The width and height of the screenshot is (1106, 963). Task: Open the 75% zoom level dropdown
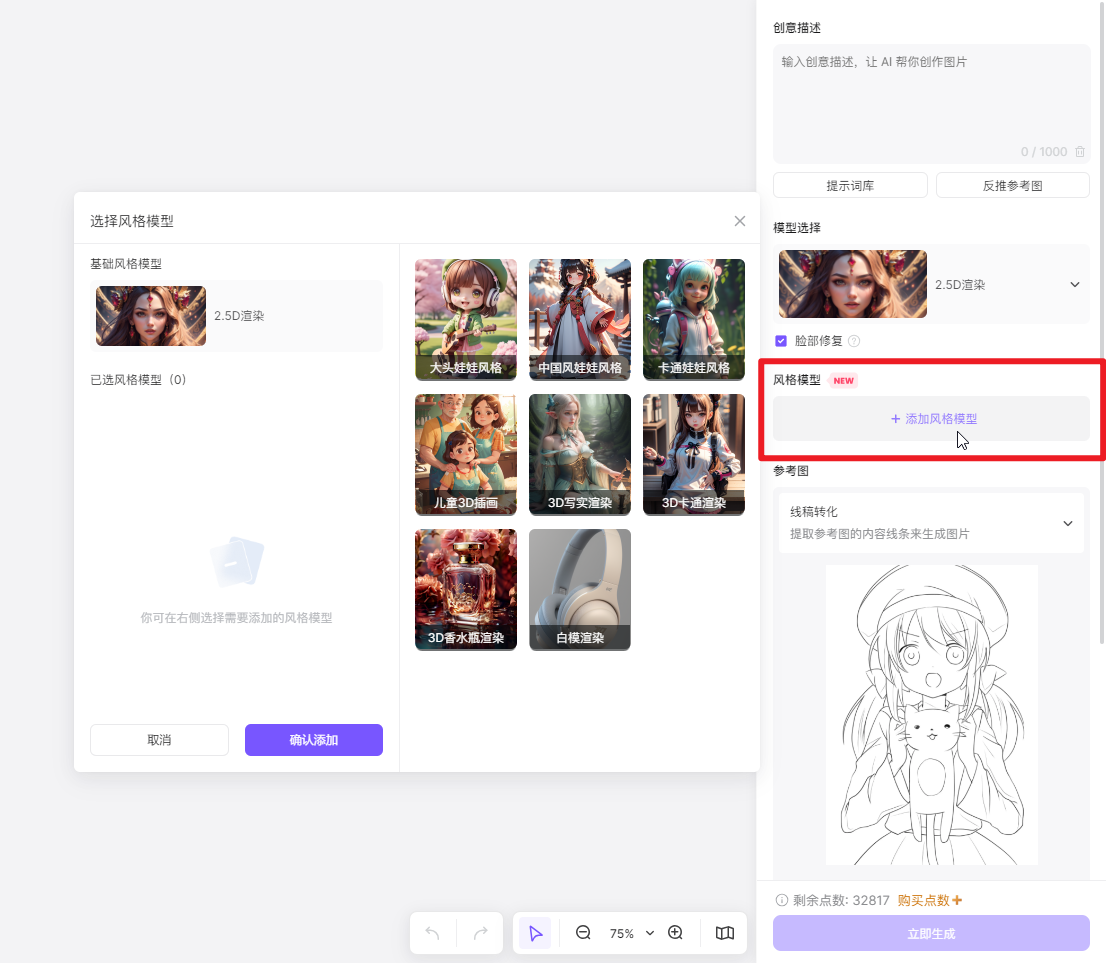pyautogui.click(x=632, y=933)
